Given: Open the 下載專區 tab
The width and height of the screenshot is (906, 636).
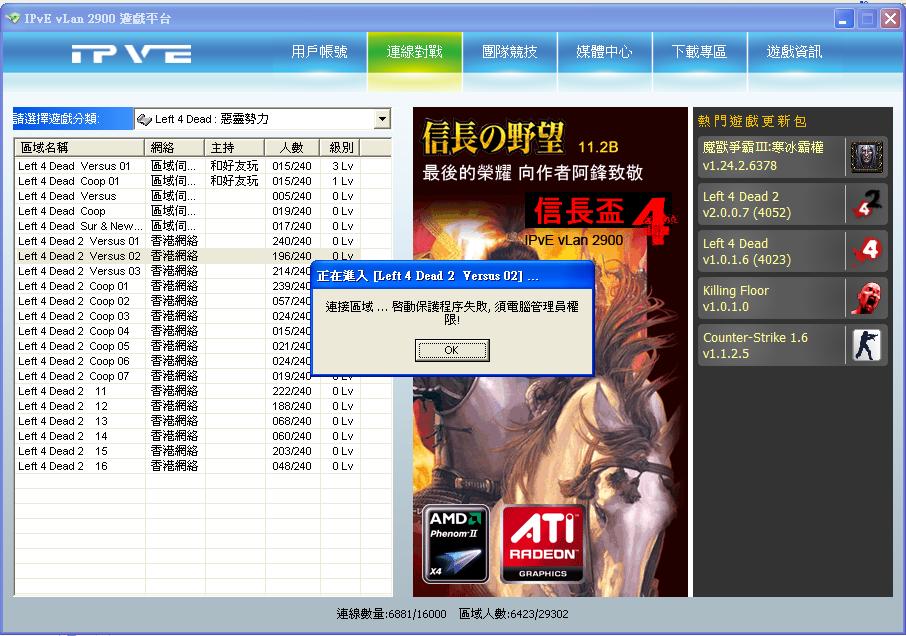Looking at the screenshot, I should (x=699, y=53).
